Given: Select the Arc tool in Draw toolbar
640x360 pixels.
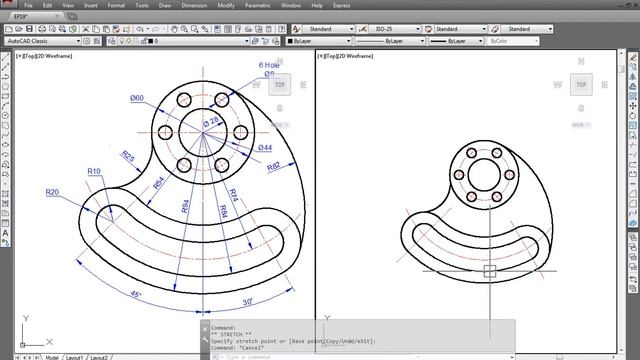Looking at the screenshot, I should coord(5,106).
